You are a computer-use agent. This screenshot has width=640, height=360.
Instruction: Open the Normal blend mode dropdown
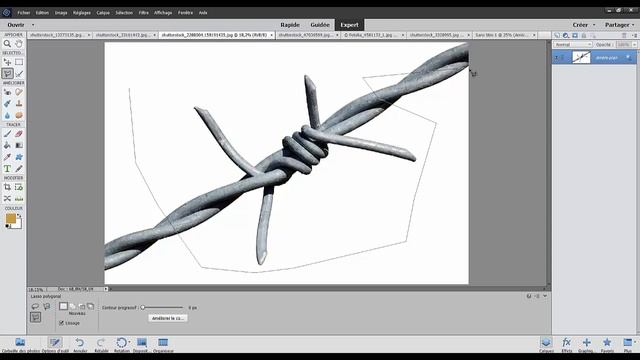pyautogui.click(x=573, y=44)
